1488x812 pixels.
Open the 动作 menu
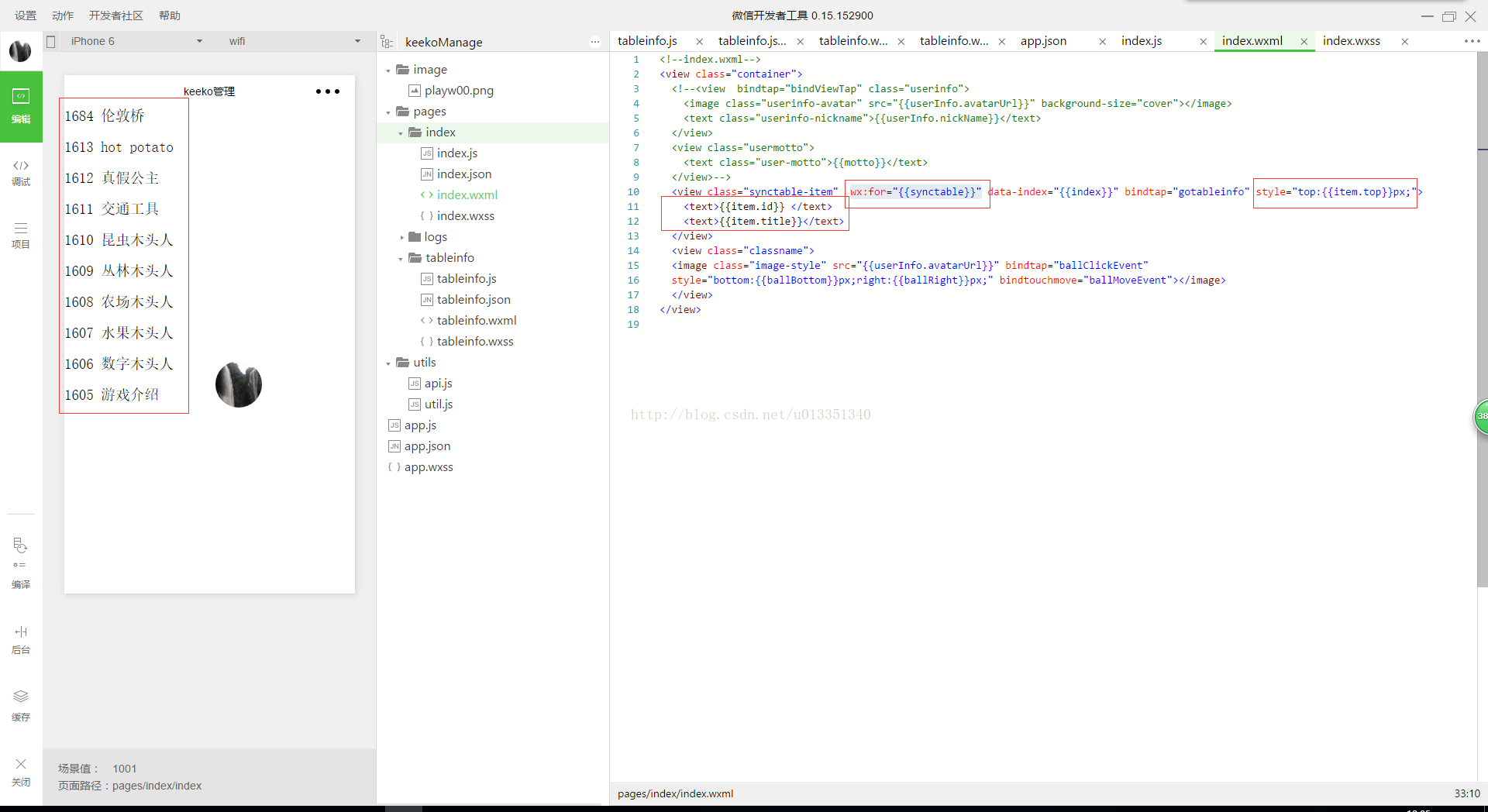(x=63, y=15)
